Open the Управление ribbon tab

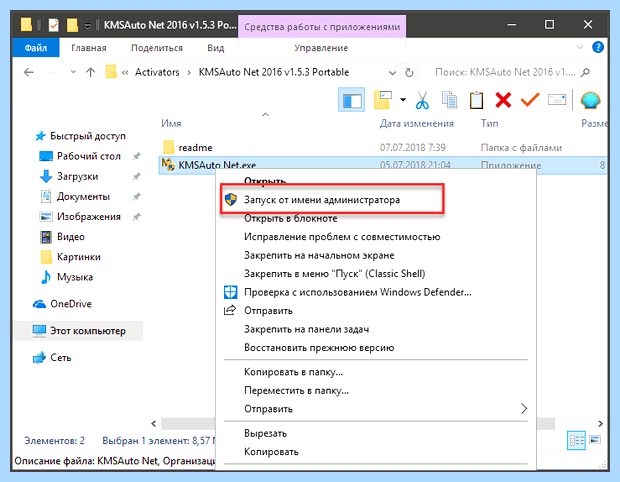tap(321, 48)
